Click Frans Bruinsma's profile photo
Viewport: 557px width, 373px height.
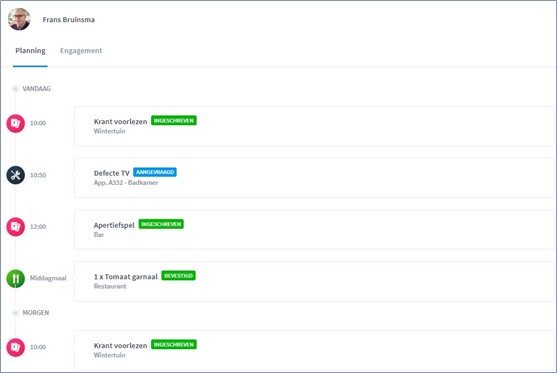click(x=19, y=19)
